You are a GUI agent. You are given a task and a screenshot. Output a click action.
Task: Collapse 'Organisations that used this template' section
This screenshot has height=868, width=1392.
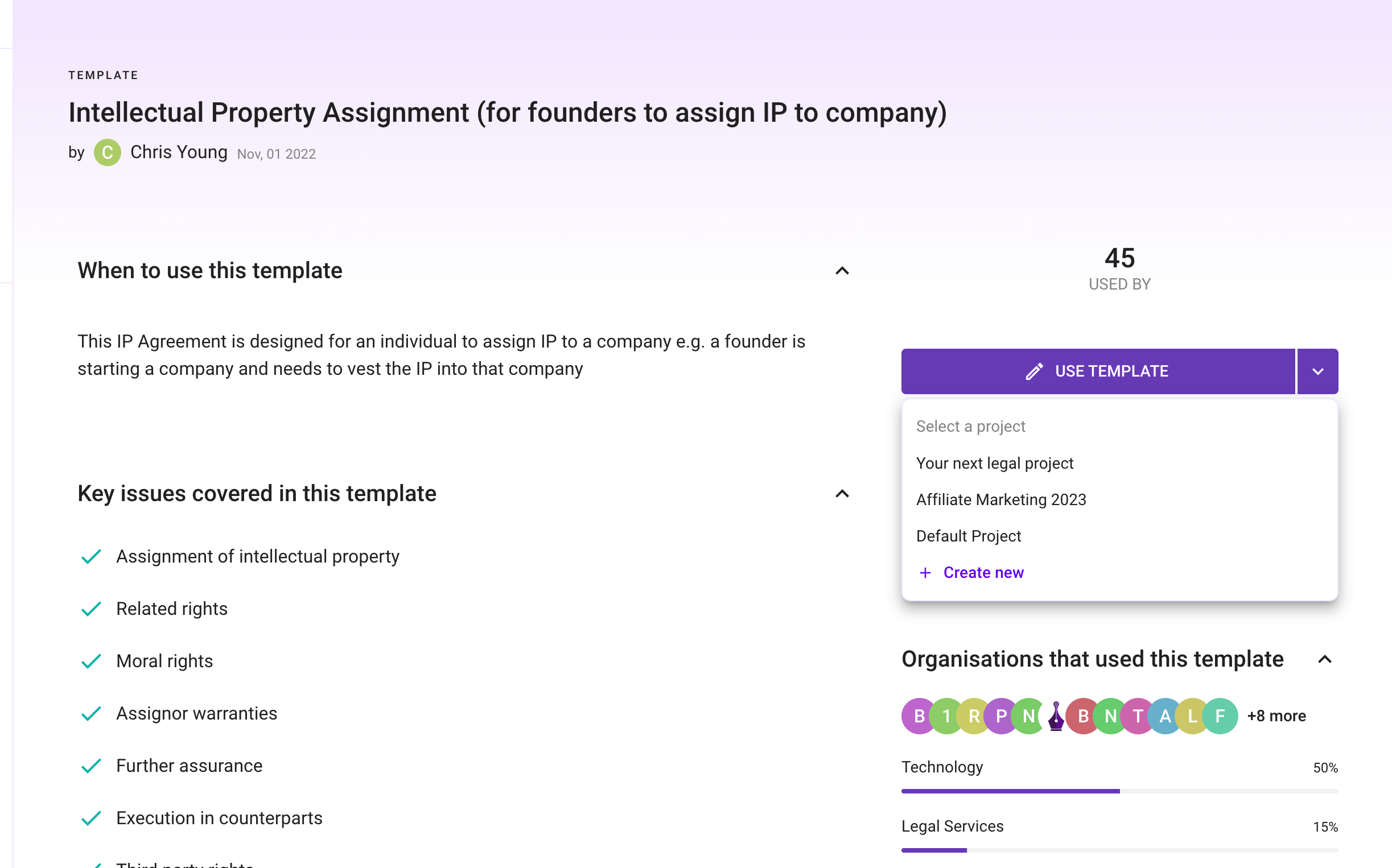(1324, 660)
